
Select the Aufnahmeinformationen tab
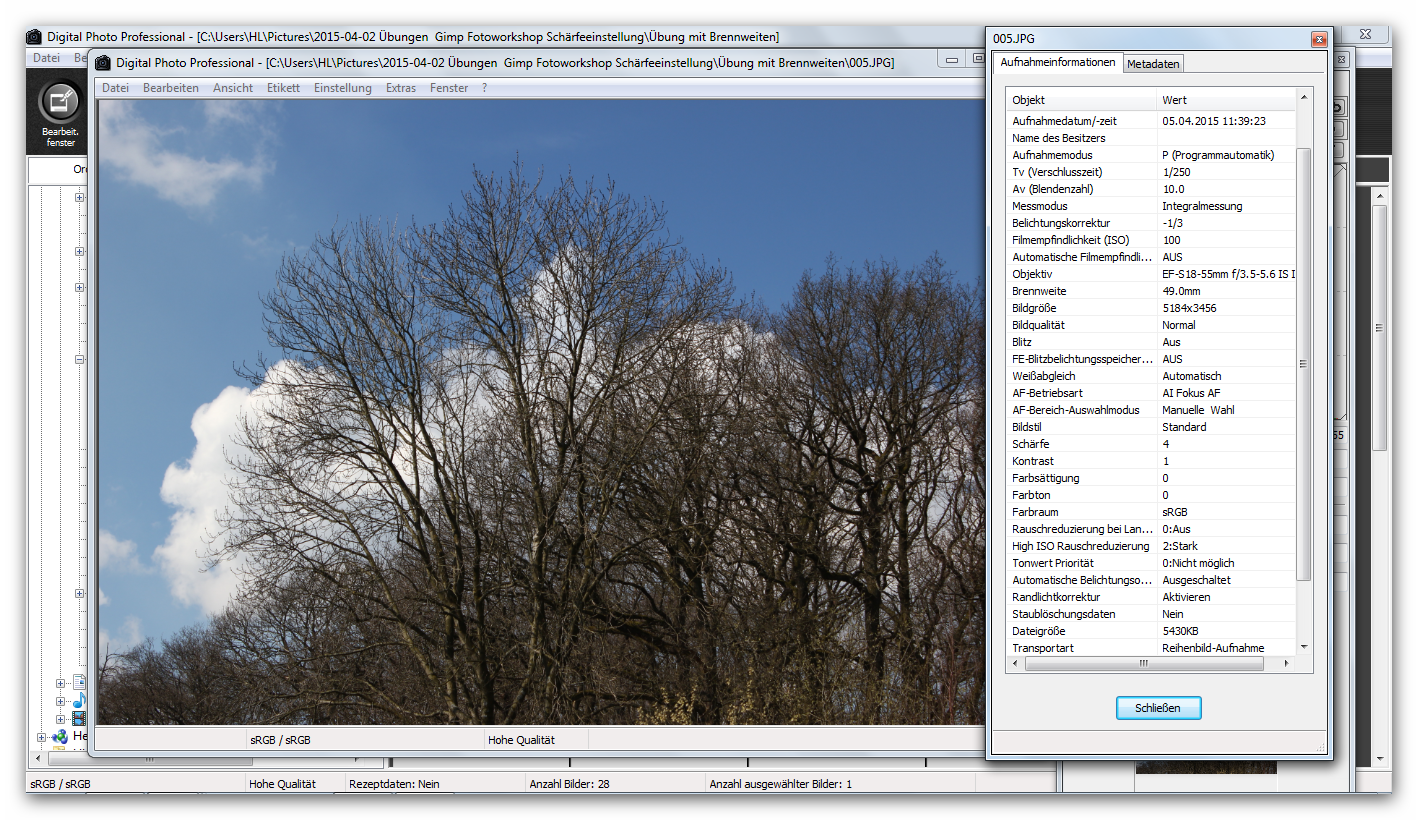[x=1058, y=62]
